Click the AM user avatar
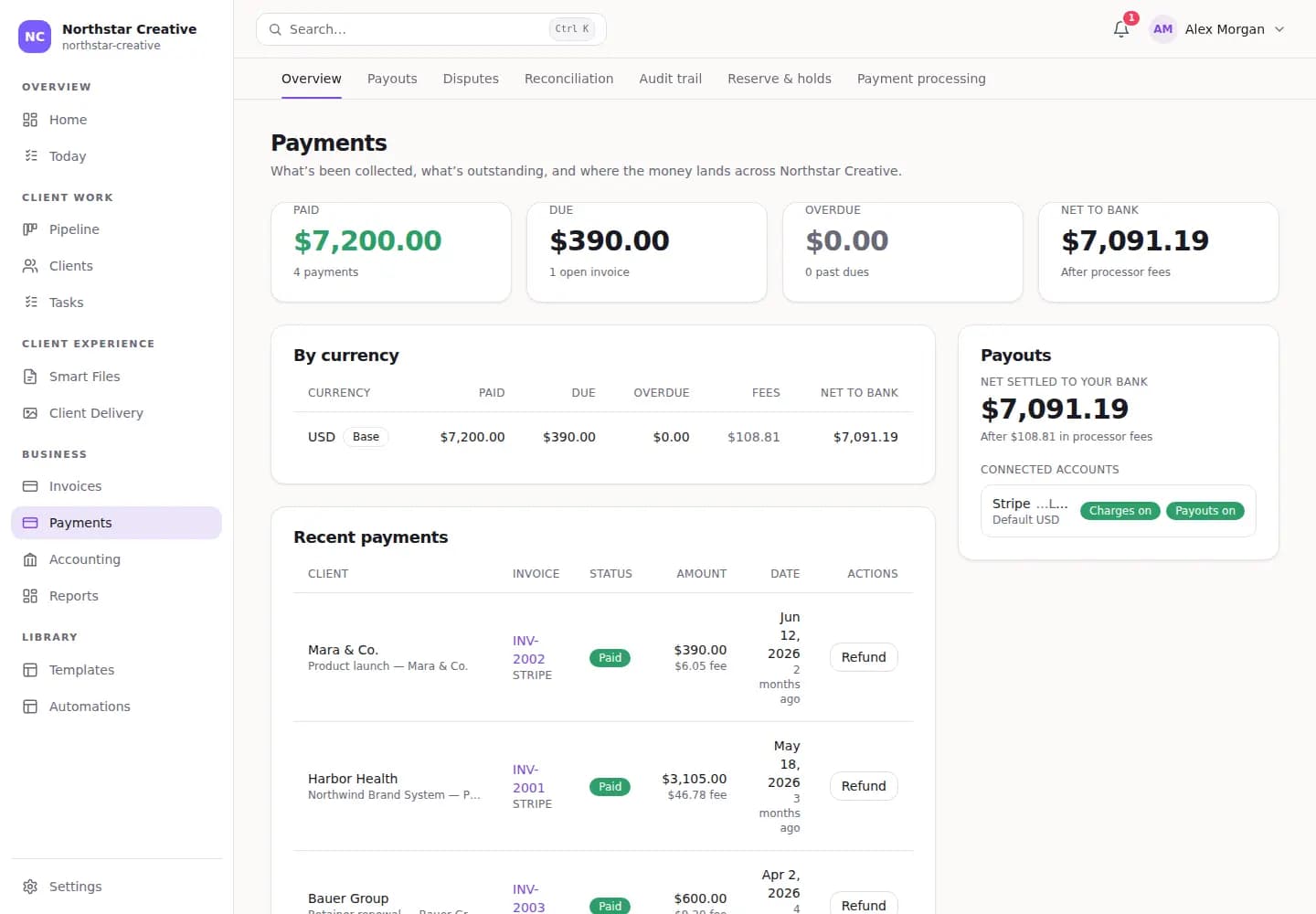The image size is (1316, 914). 1162,29
